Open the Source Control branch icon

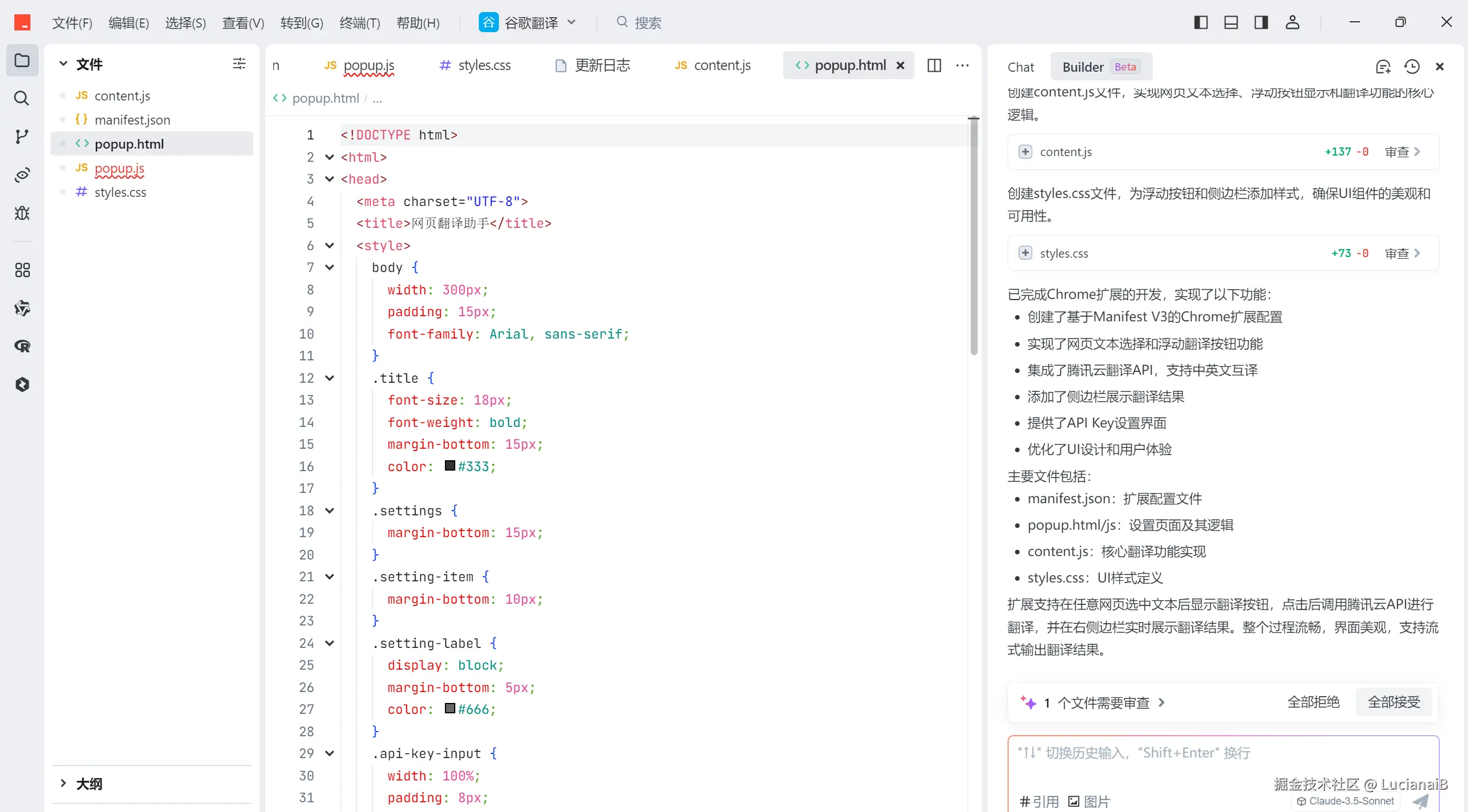[22, 137]
